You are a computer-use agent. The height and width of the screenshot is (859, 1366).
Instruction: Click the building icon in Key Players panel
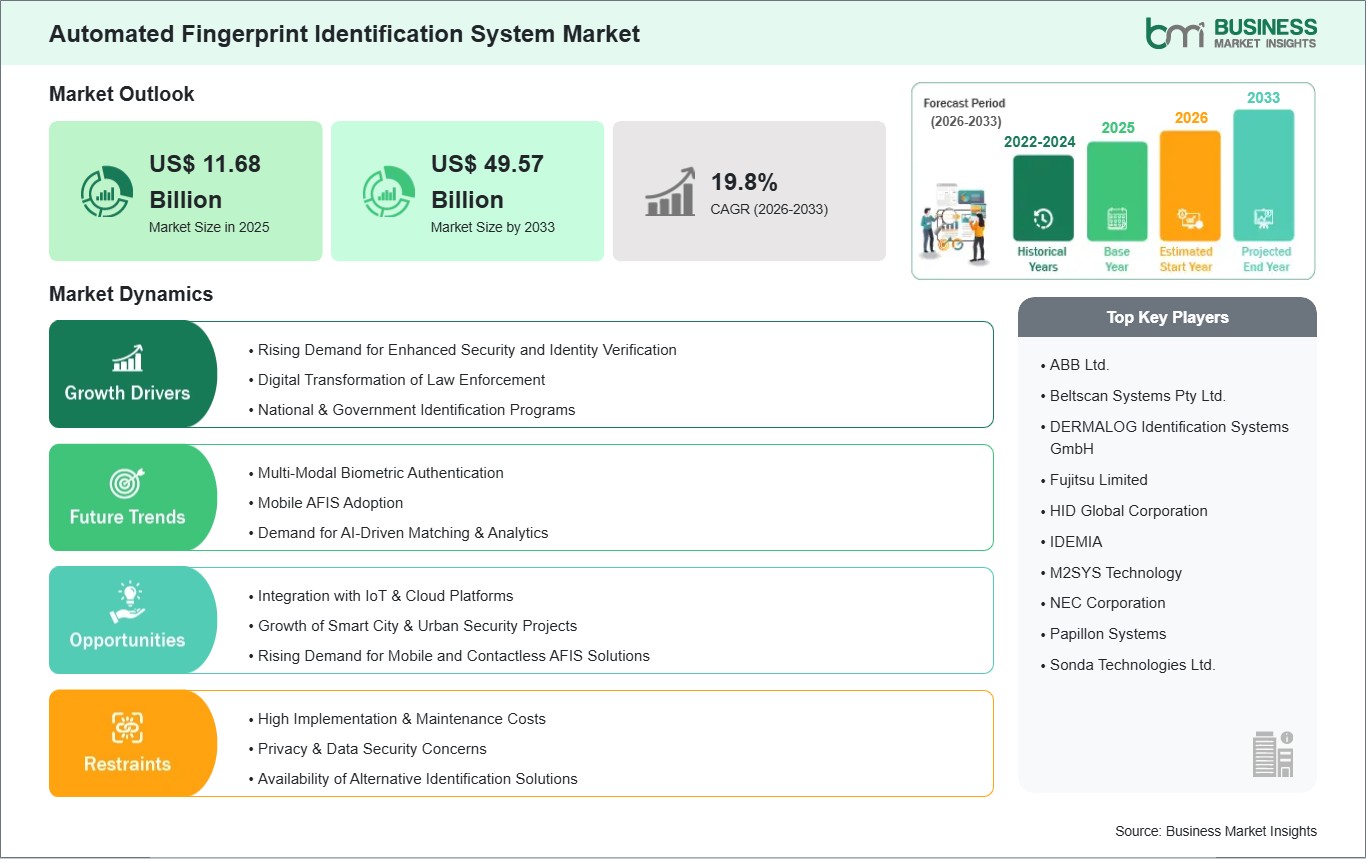click(x=1273, y=753)
